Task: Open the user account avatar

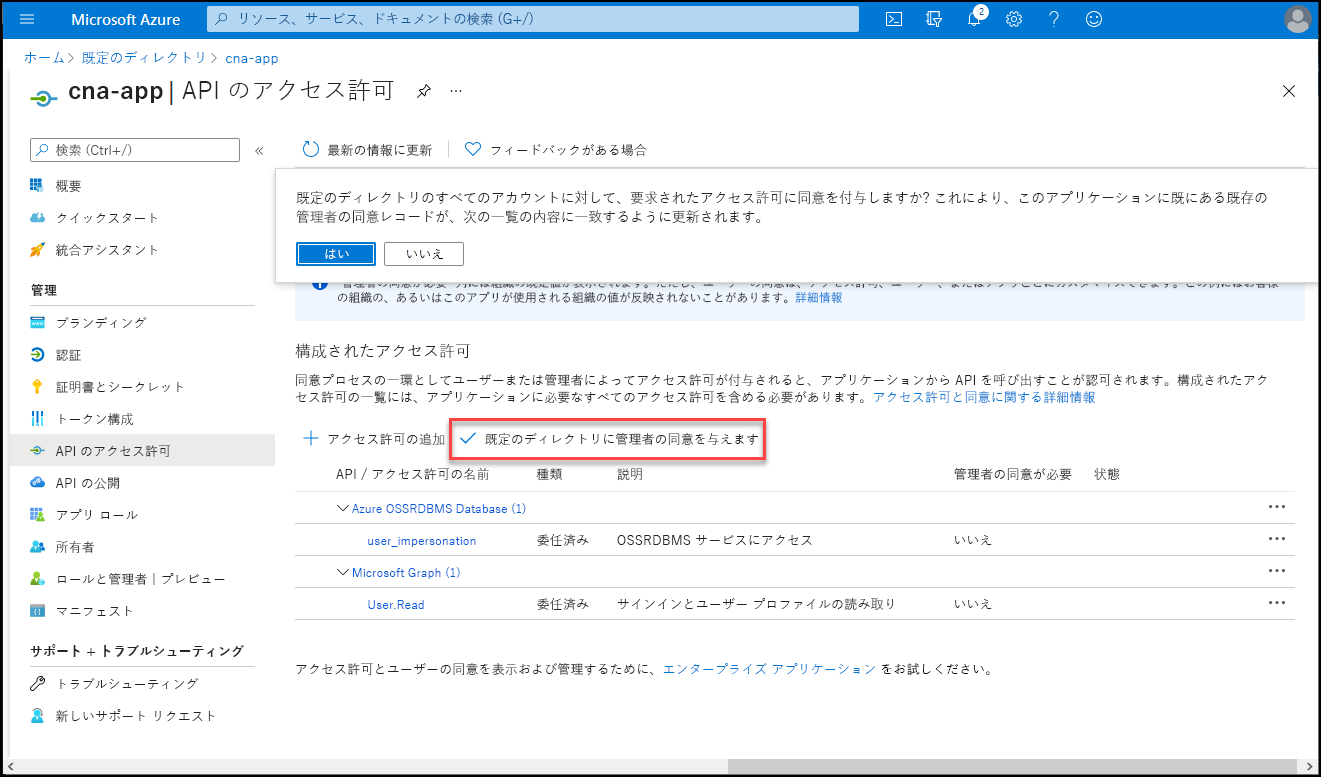Action: click(x=1297, y=19)
